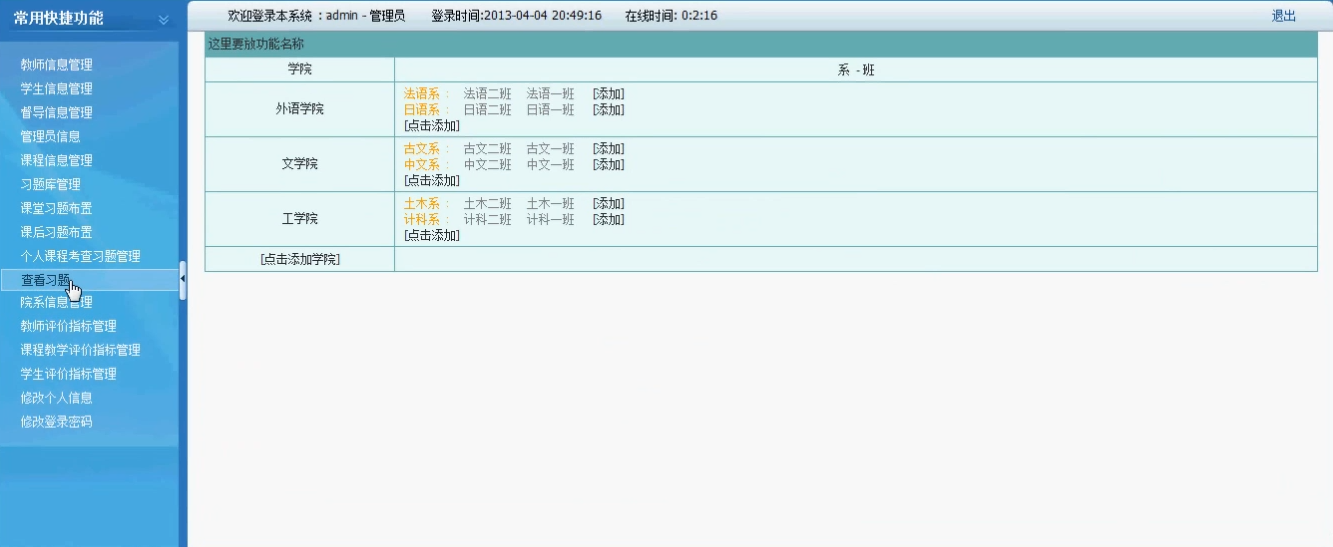Click [点击添加] under 工学院

coord(432,236)
